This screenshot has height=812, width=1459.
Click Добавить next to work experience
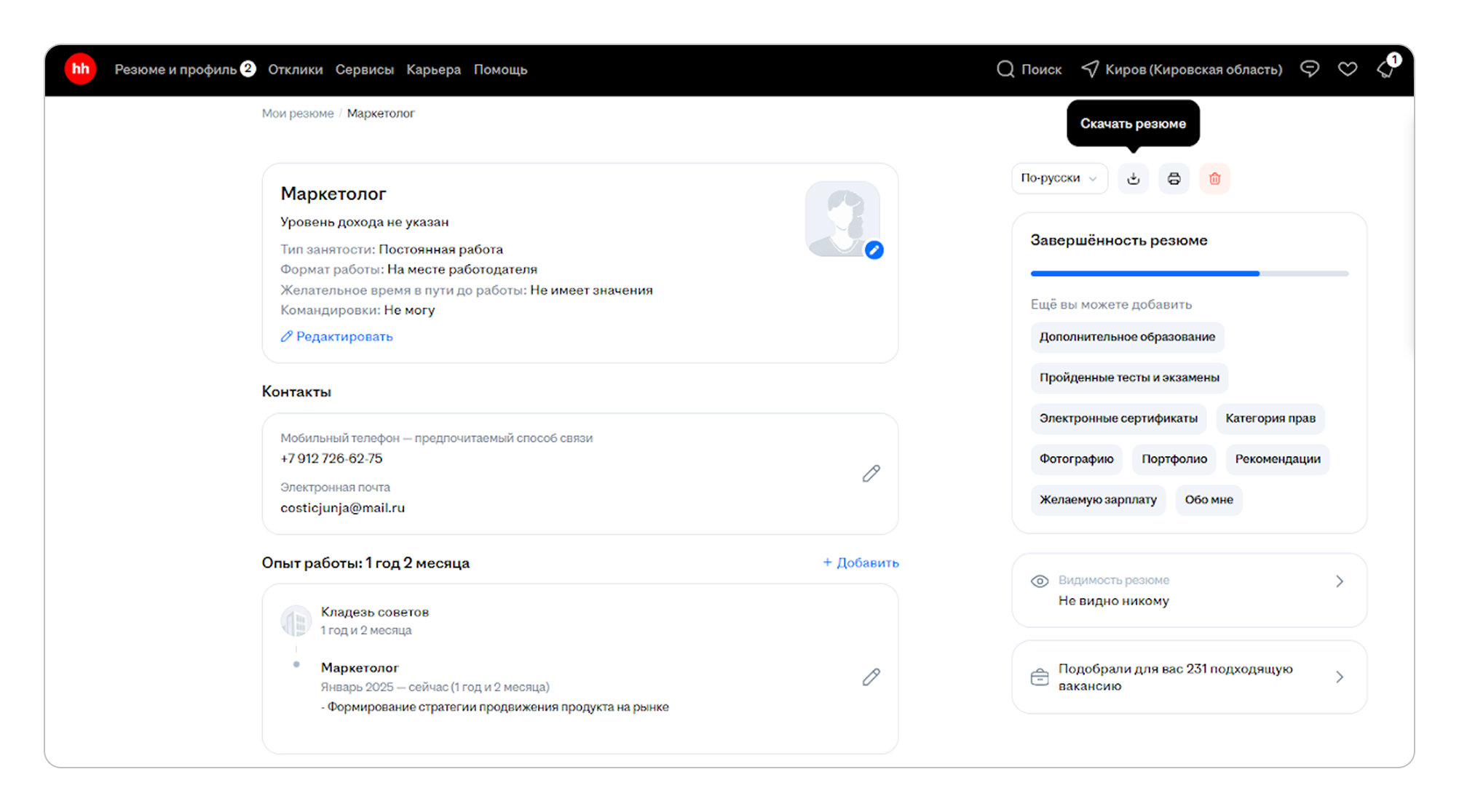tap(861, 562)
